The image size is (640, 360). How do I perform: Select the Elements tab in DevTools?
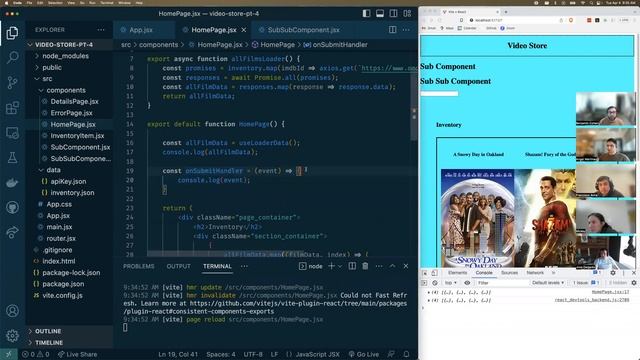coord(458,273)
